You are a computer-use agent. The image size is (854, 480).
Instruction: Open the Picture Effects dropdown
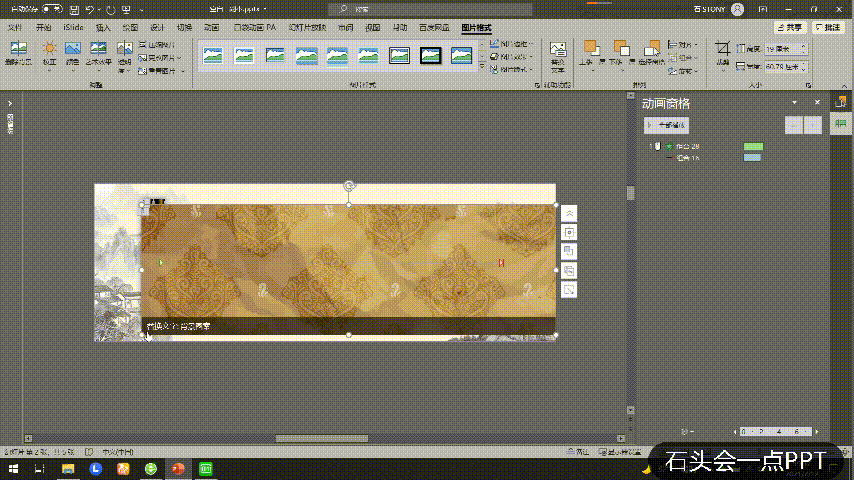[x=511, y=57]
